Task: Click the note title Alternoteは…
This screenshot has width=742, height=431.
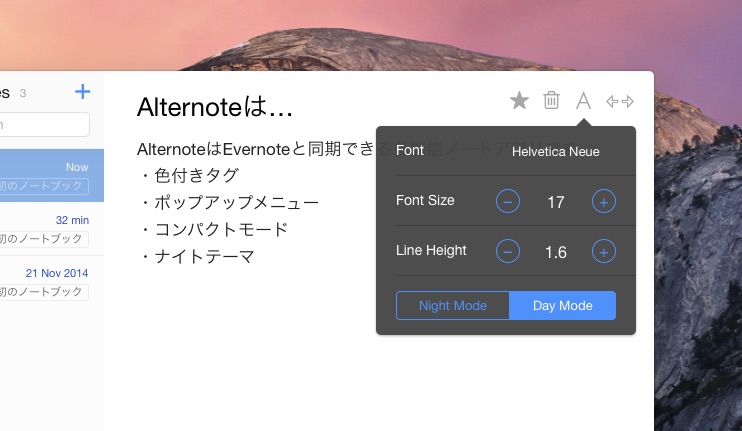Action: point(215,107)
